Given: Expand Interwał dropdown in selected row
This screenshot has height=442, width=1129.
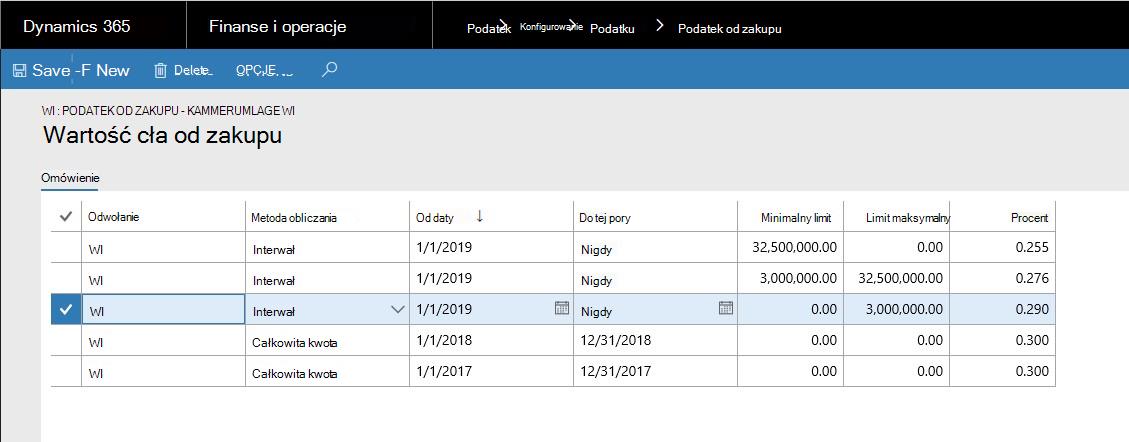Looking at the screenshot, I should [397, 309].
